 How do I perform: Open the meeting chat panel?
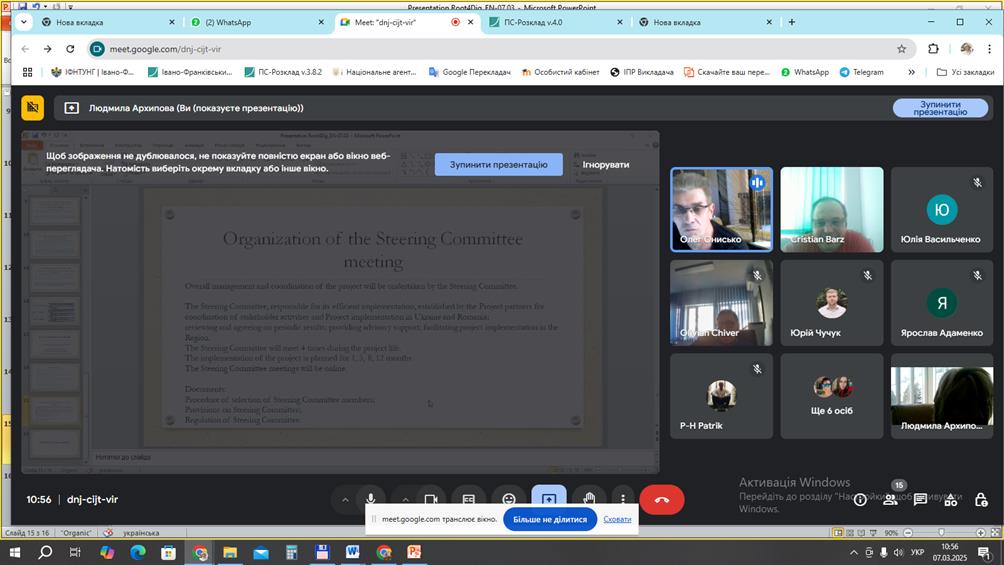point(920,499)
